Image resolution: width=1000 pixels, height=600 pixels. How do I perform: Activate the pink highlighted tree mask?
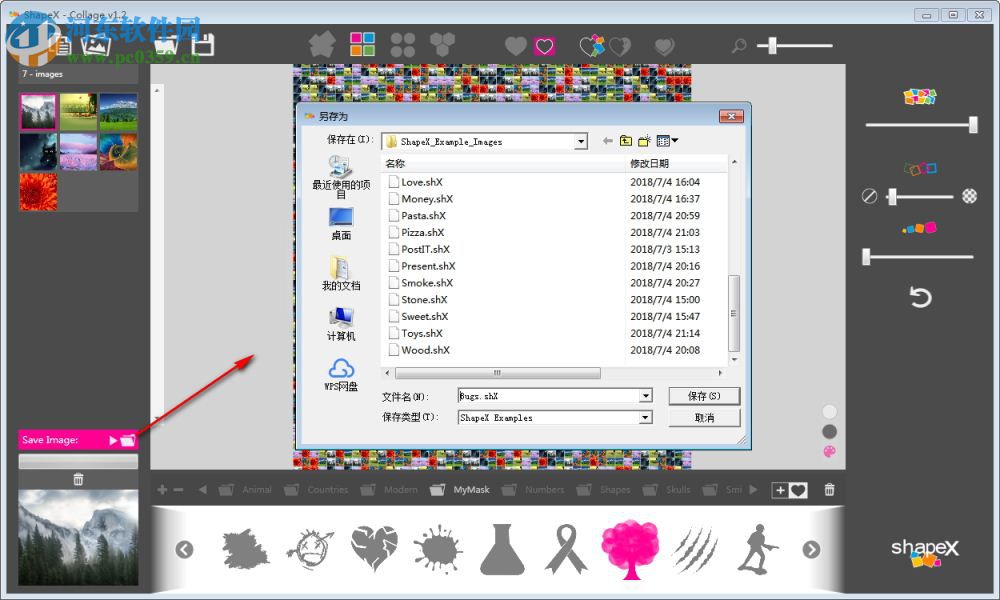[630, 548]
